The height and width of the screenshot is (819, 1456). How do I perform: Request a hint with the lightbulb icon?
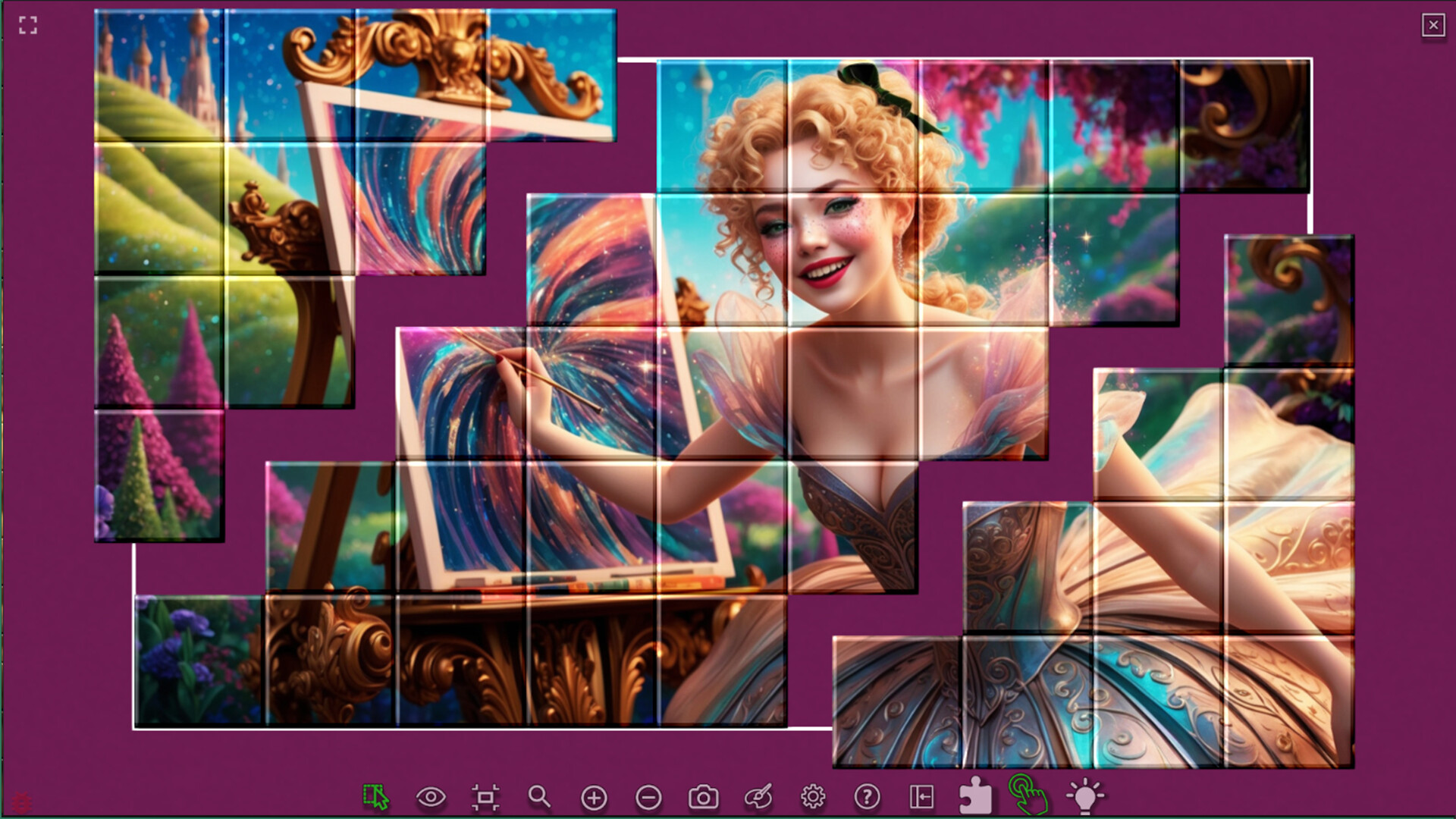point(1084,795)
